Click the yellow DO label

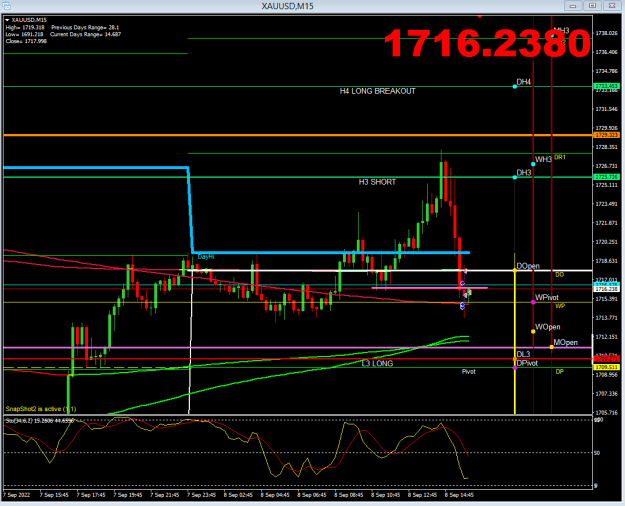click(x=560, y=275)
